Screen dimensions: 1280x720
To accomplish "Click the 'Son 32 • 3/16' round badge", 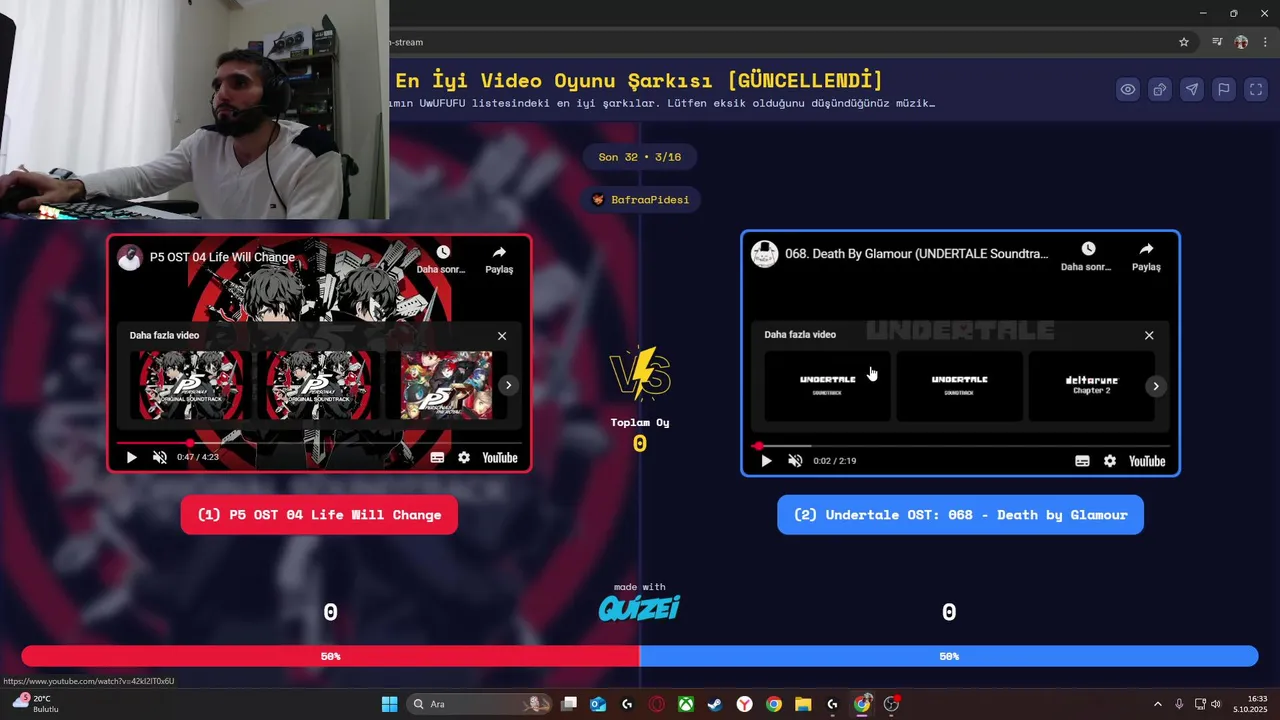I will (640, 157).
